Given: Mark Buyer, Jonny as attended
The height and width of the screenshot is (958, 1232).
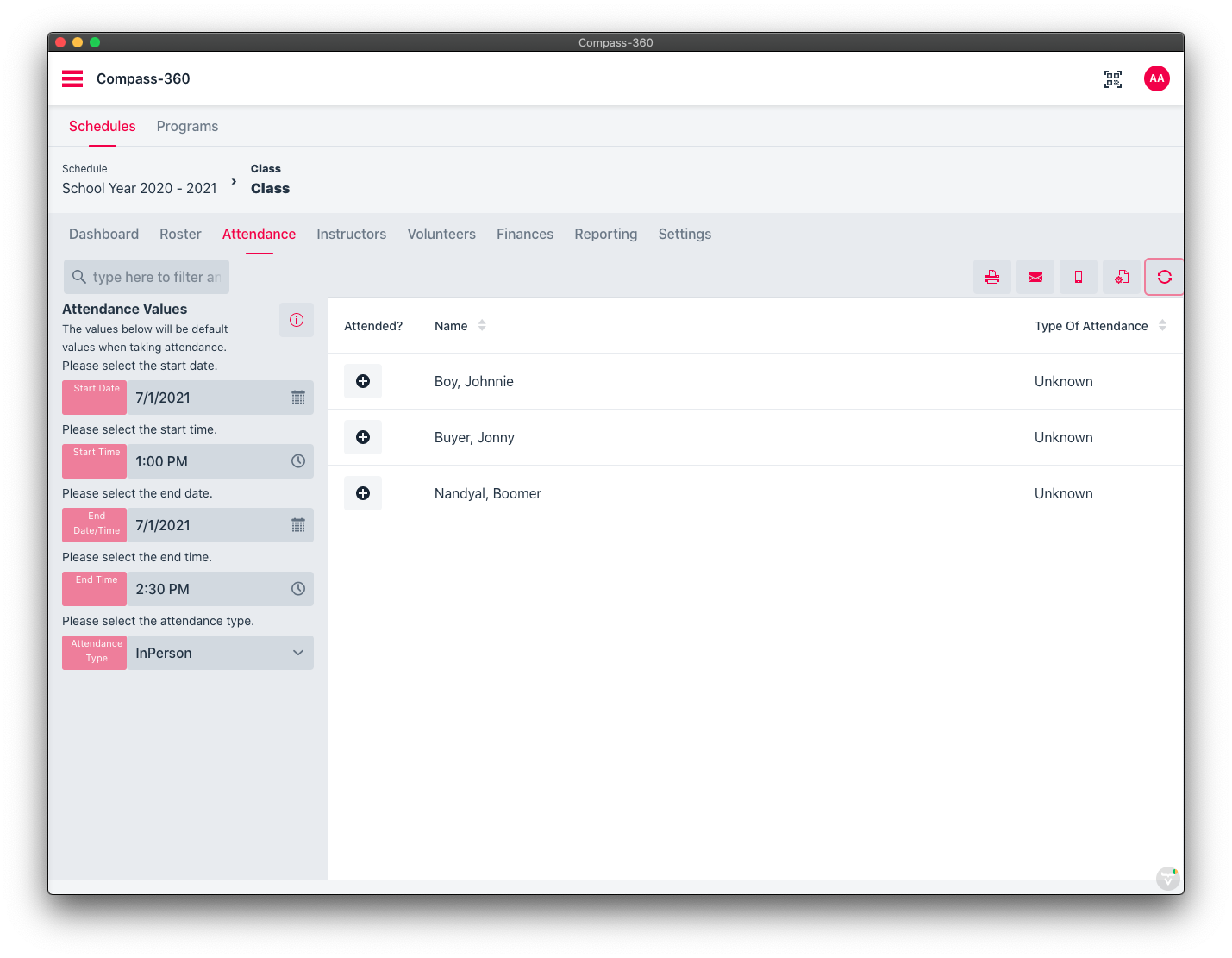Looking at the screenshot, I should [x=363, y=437].
